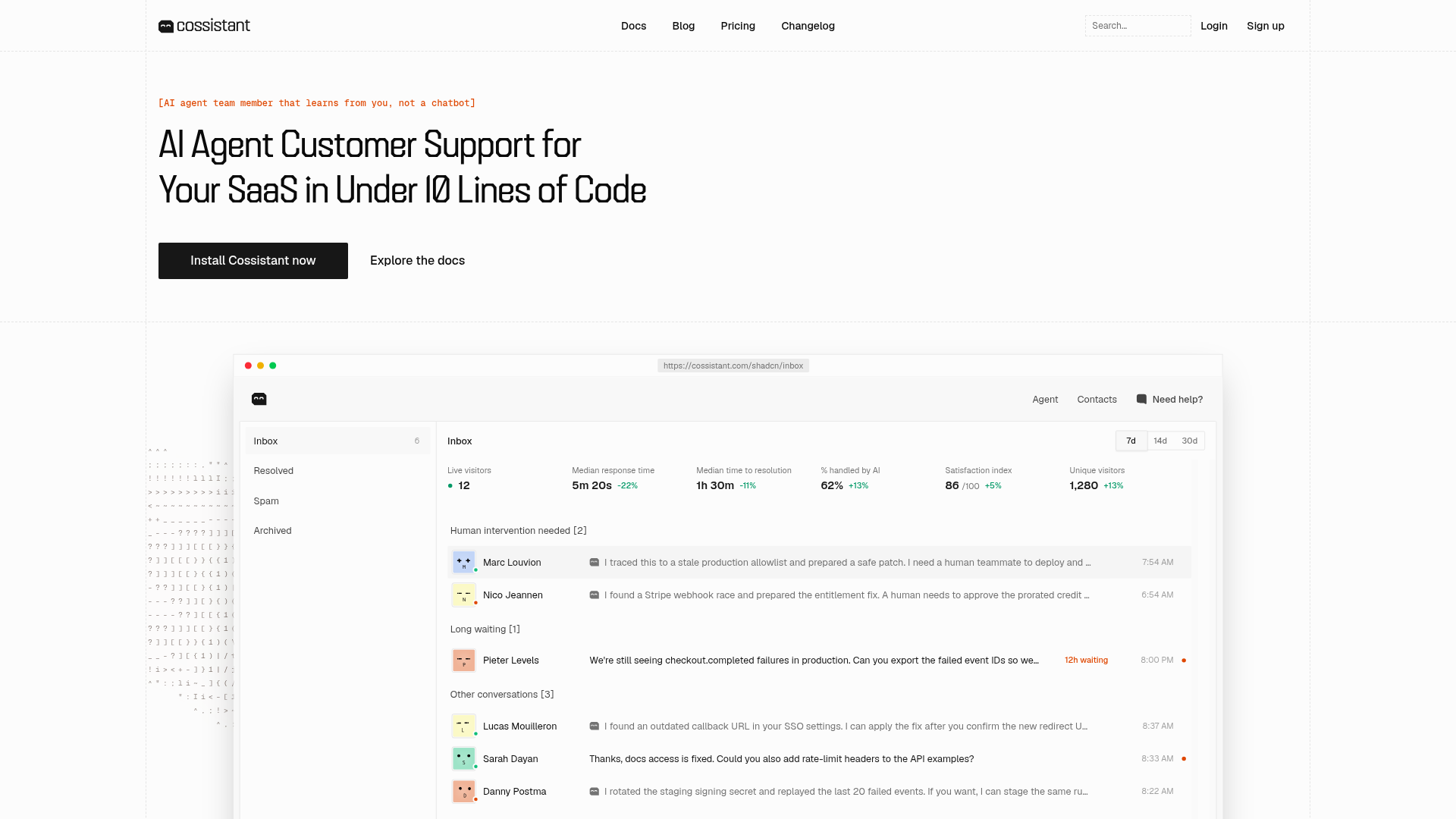Click the green window dot in mockup
Viewport: 1456px width, 819px height.
point(273,366)
